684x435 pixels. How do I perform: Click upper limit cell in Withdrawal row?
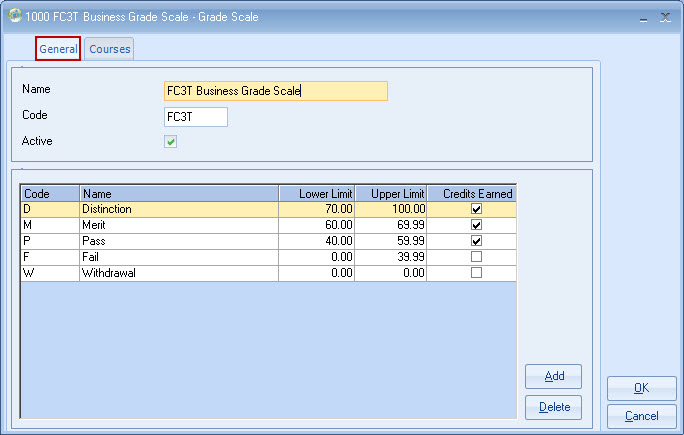[391, 273]
